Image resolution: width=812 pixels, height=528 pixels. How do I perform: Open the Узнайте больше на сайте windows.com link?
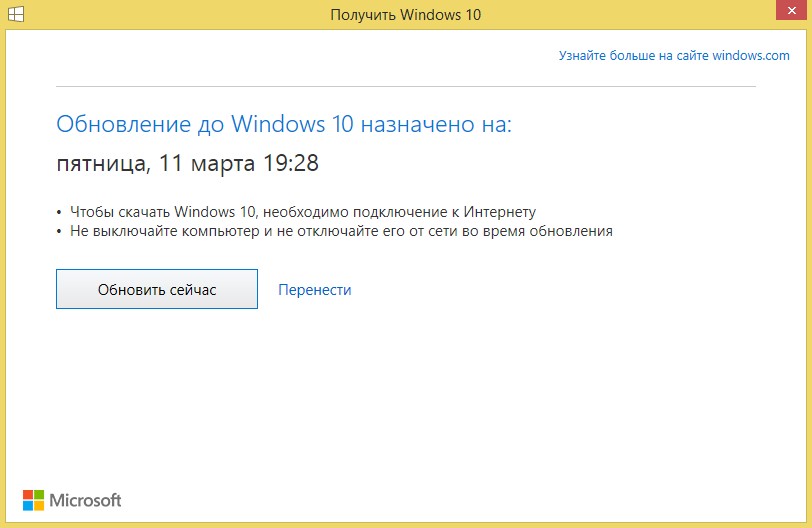673,56
